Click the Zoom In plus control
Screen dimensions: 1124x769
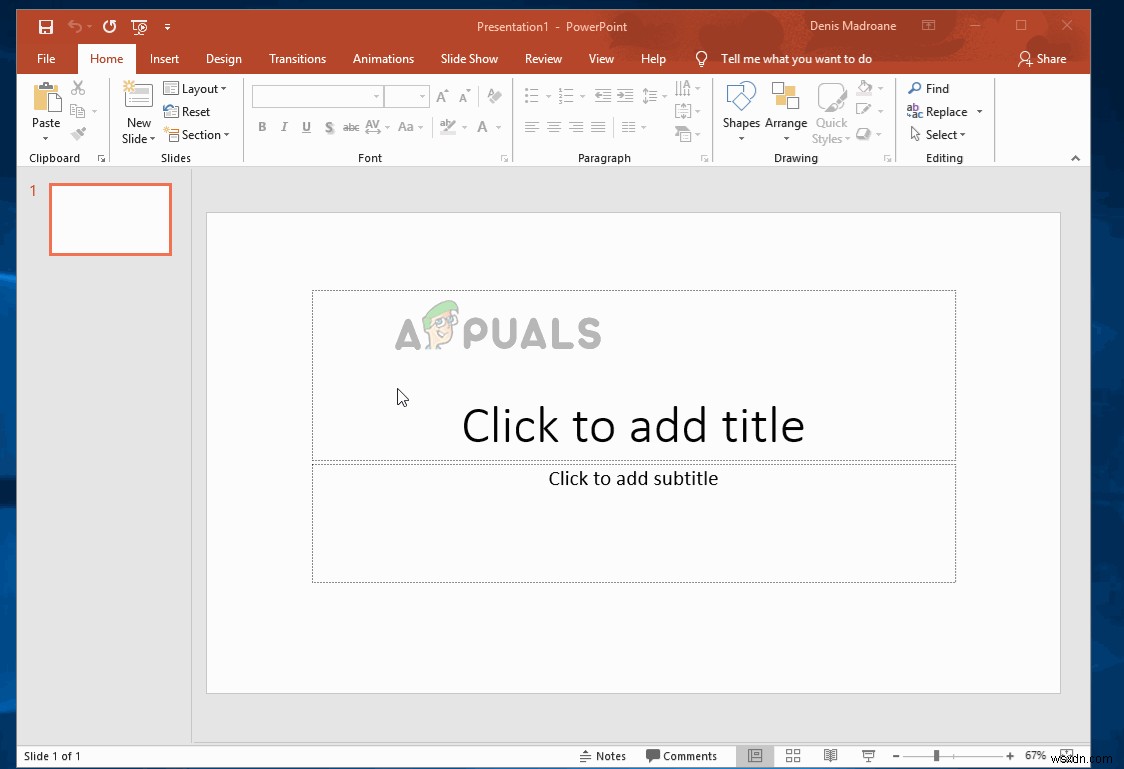pyautogui.click(x=1009, y=755)
